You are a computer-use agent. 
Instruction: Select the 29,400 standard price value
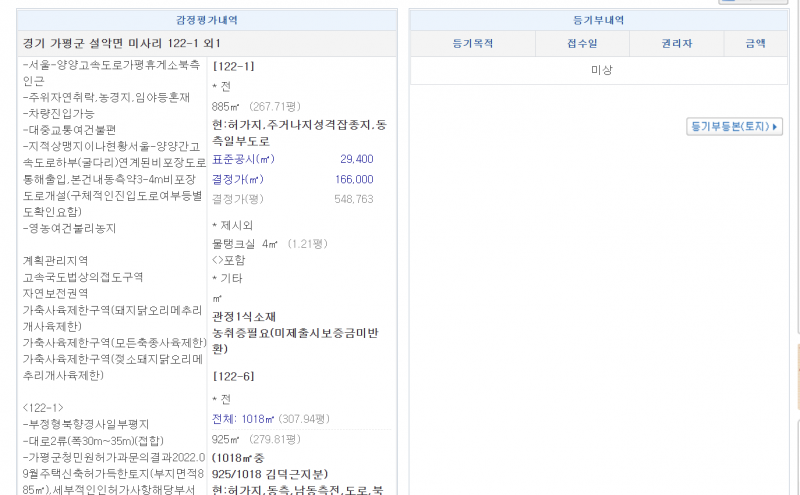pyautogui.click(x=356, y=159)
